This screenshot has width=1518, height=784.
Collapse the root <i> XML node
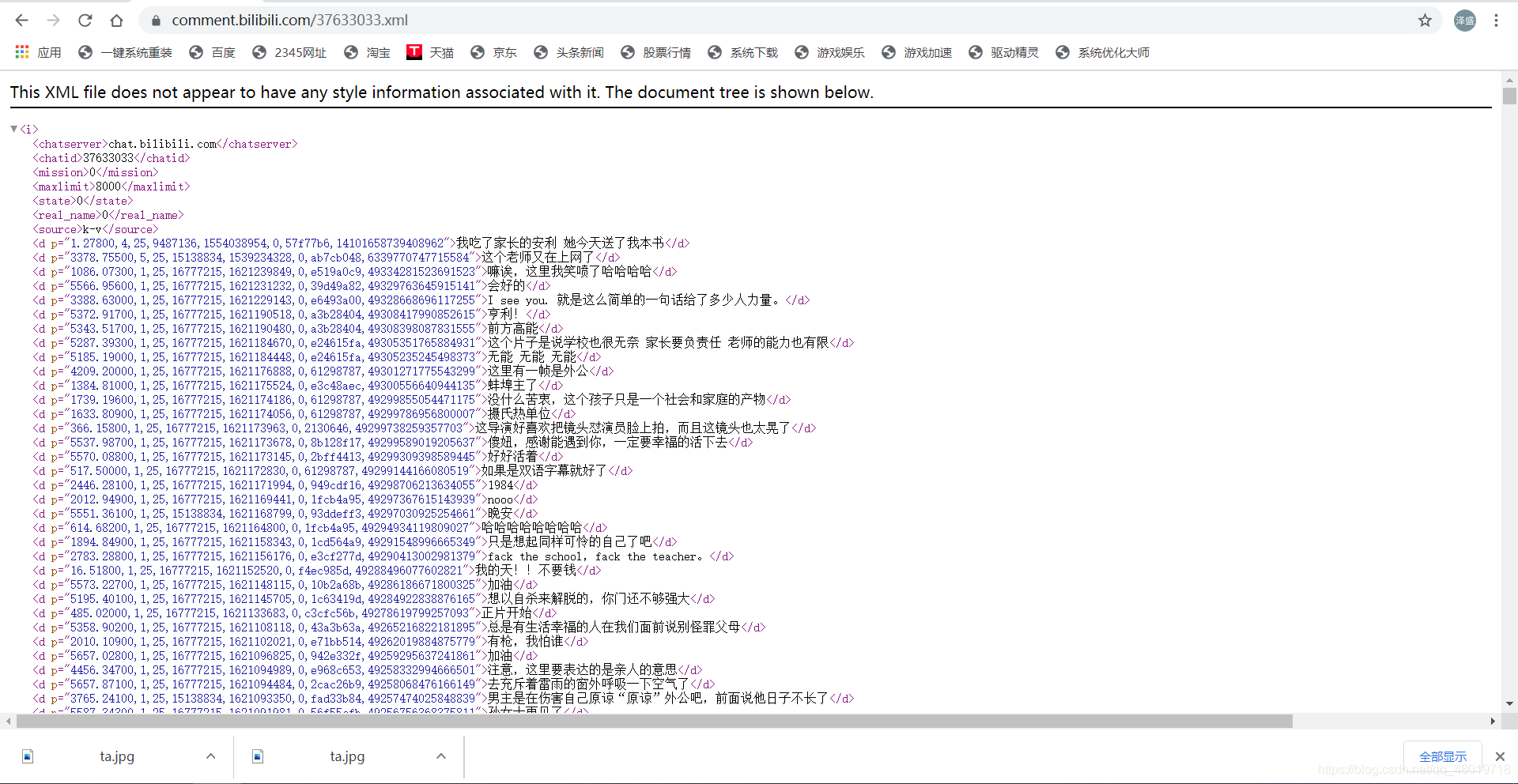pyautogui.click(x=13, y=129)
